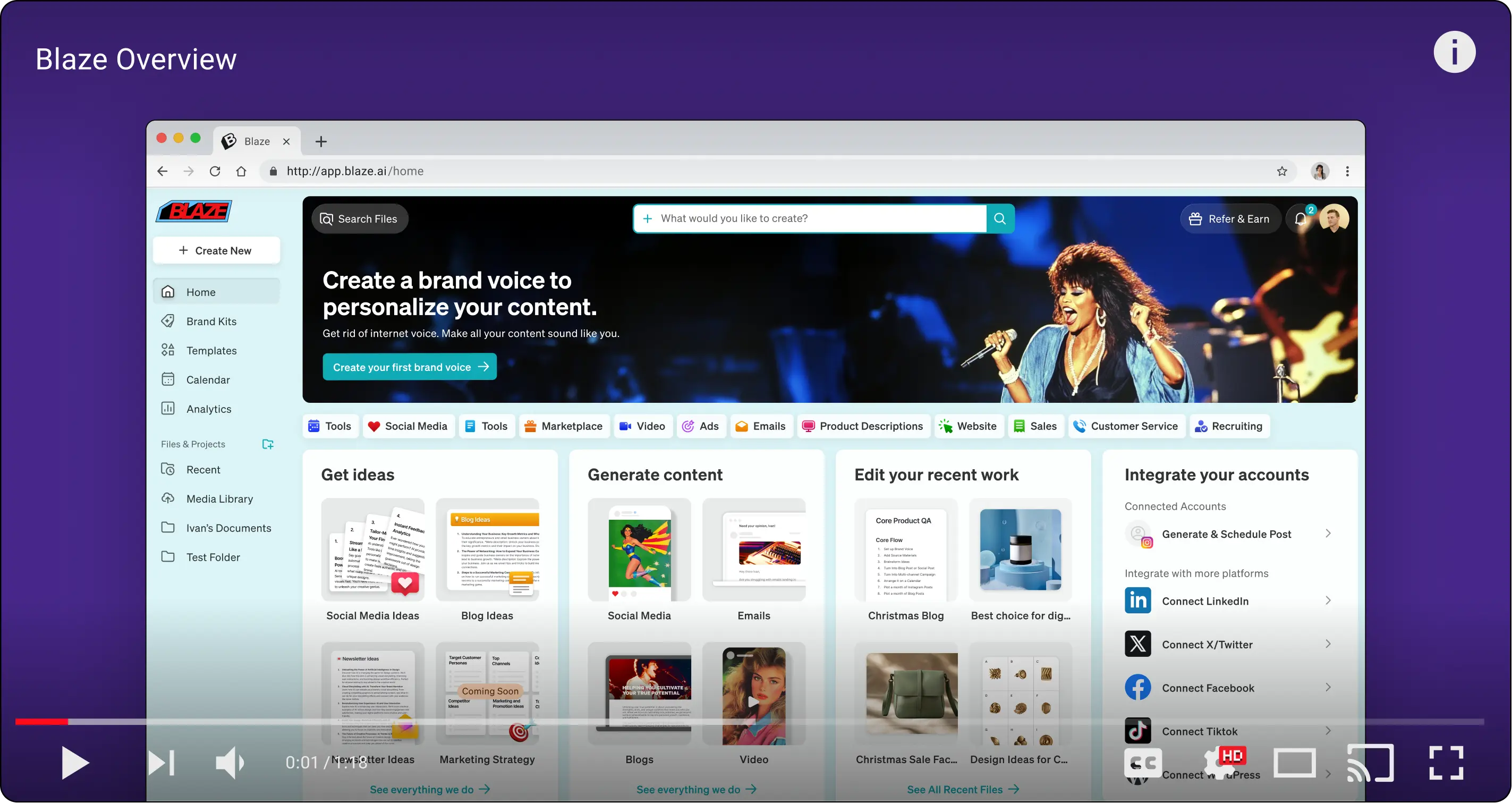Open notifications bell

[x=1300, y=219]
